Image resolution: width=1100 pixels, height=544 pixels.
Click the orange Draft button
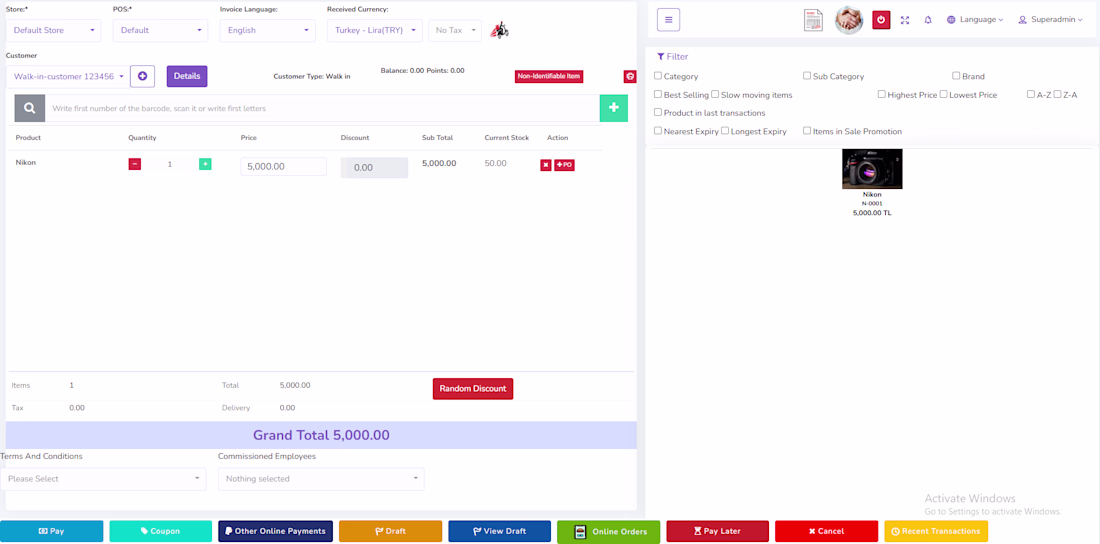pos(391,531)
